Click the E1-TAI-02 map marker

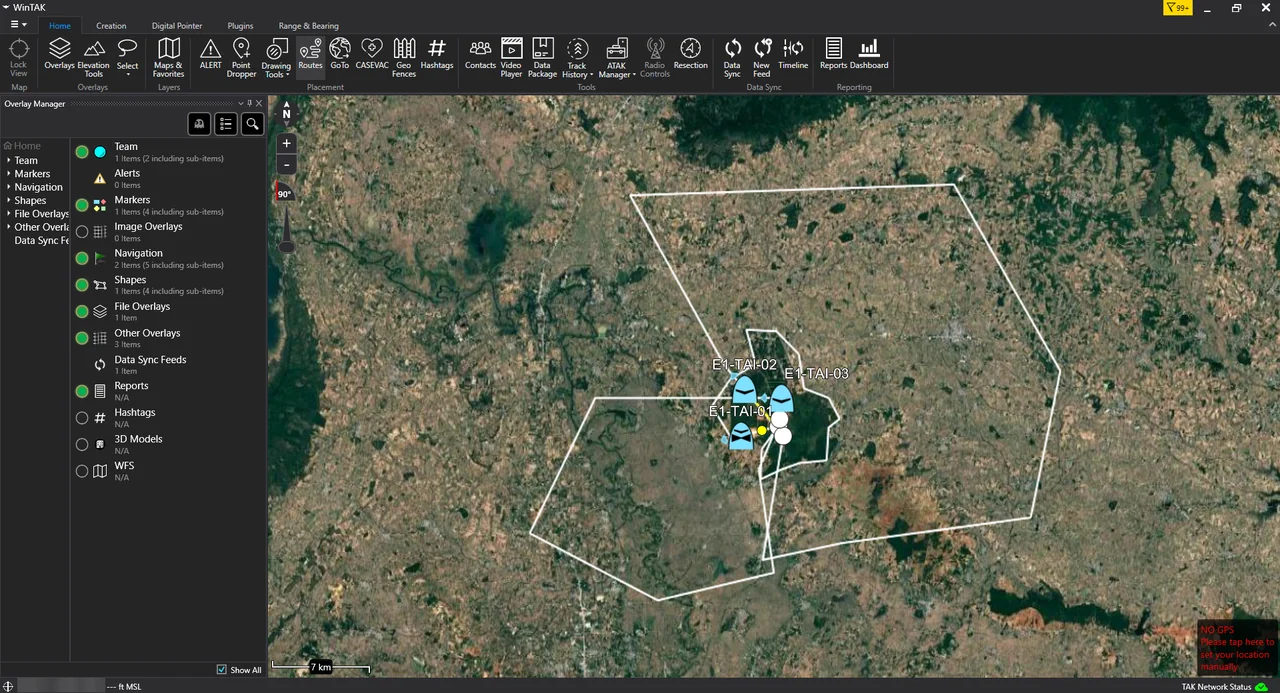coord(744,389)
